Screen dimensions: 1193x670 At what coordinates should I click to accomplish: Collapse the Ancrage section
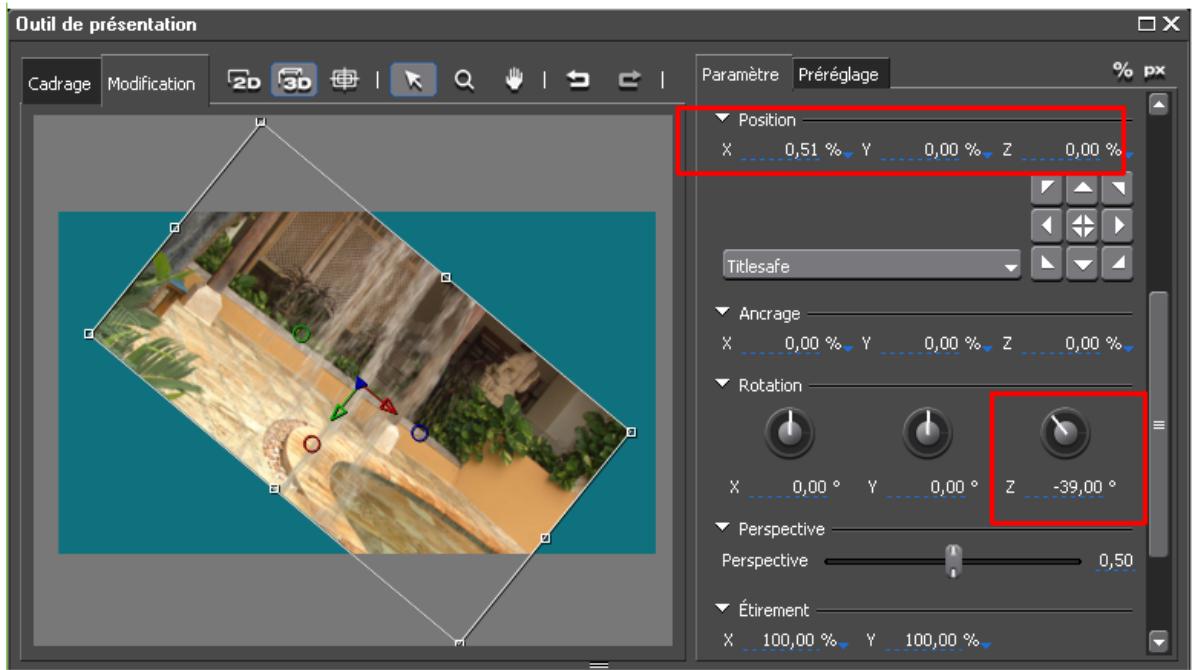[x=723, y=312]
